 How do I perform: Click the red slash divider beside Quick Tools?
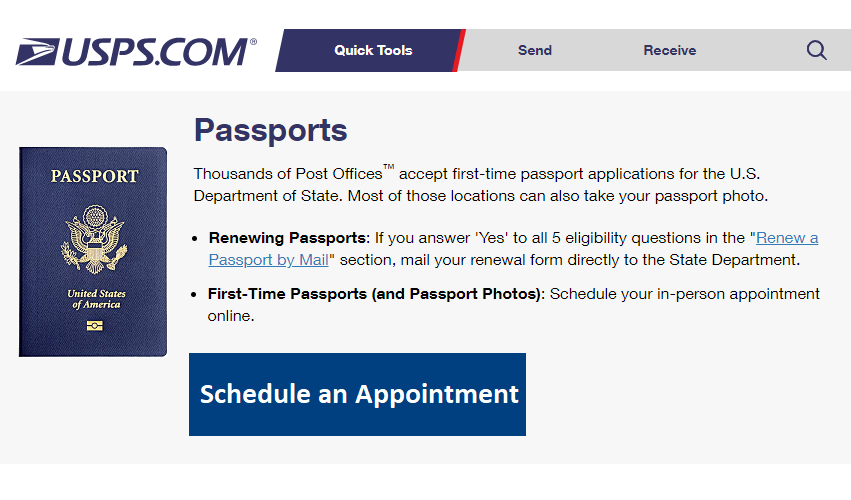click(x=459, y=50)
